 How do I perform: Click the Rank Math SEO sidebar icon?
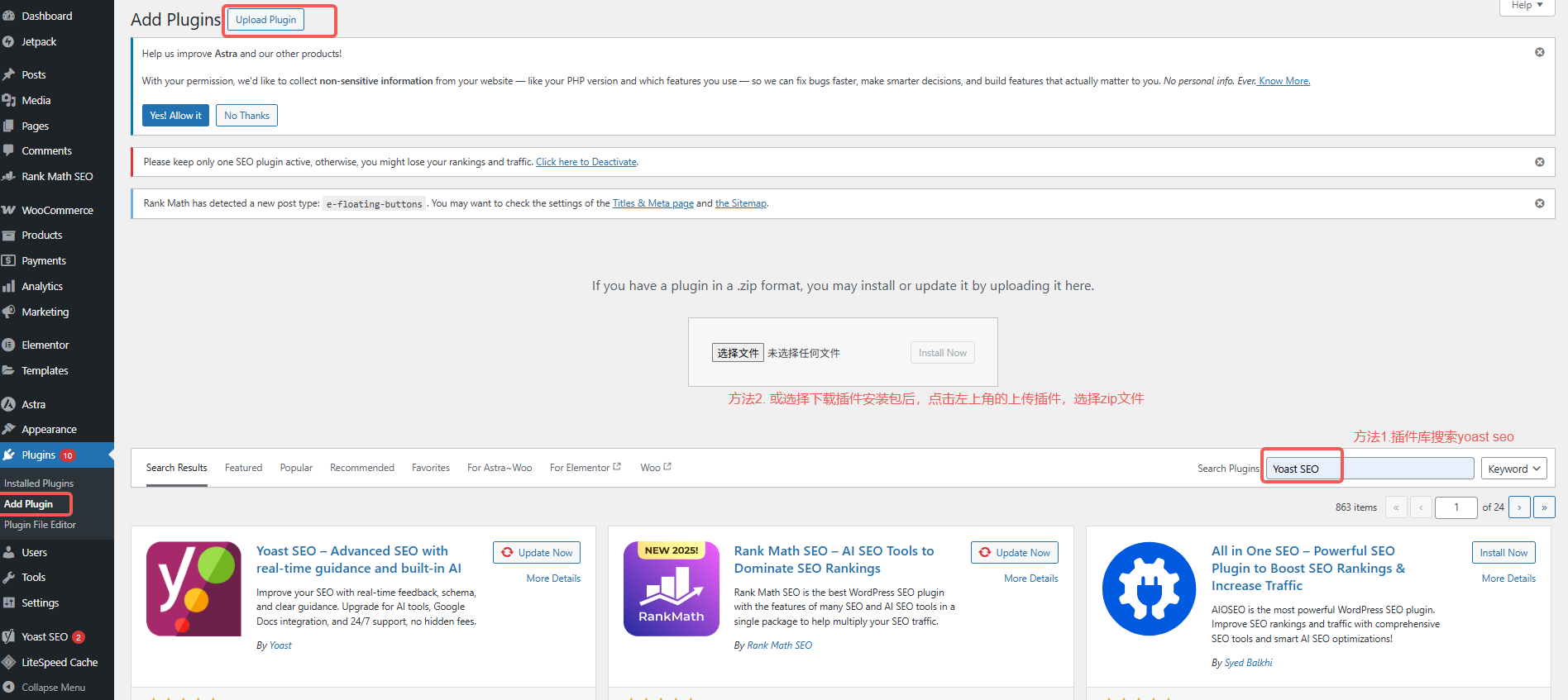(x=8, y=176)
